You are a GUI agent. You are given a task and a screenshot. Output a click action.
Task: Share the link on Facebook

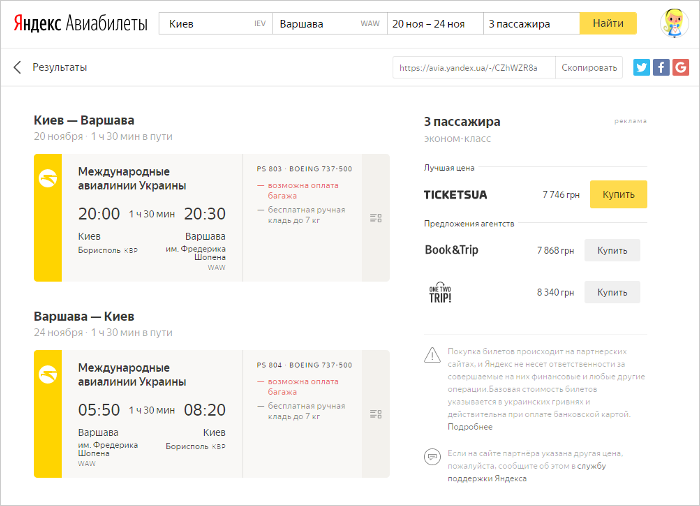coord(661,67)
